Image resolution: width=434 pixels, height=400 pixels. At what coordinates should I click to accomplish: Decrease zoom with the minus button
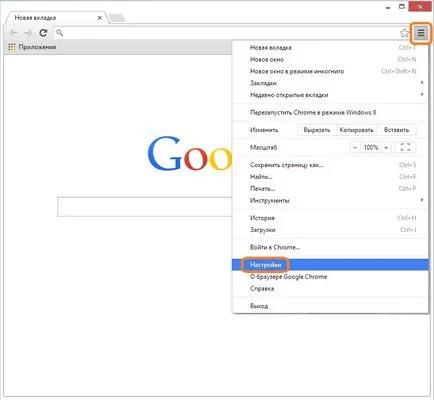[355, 147]
